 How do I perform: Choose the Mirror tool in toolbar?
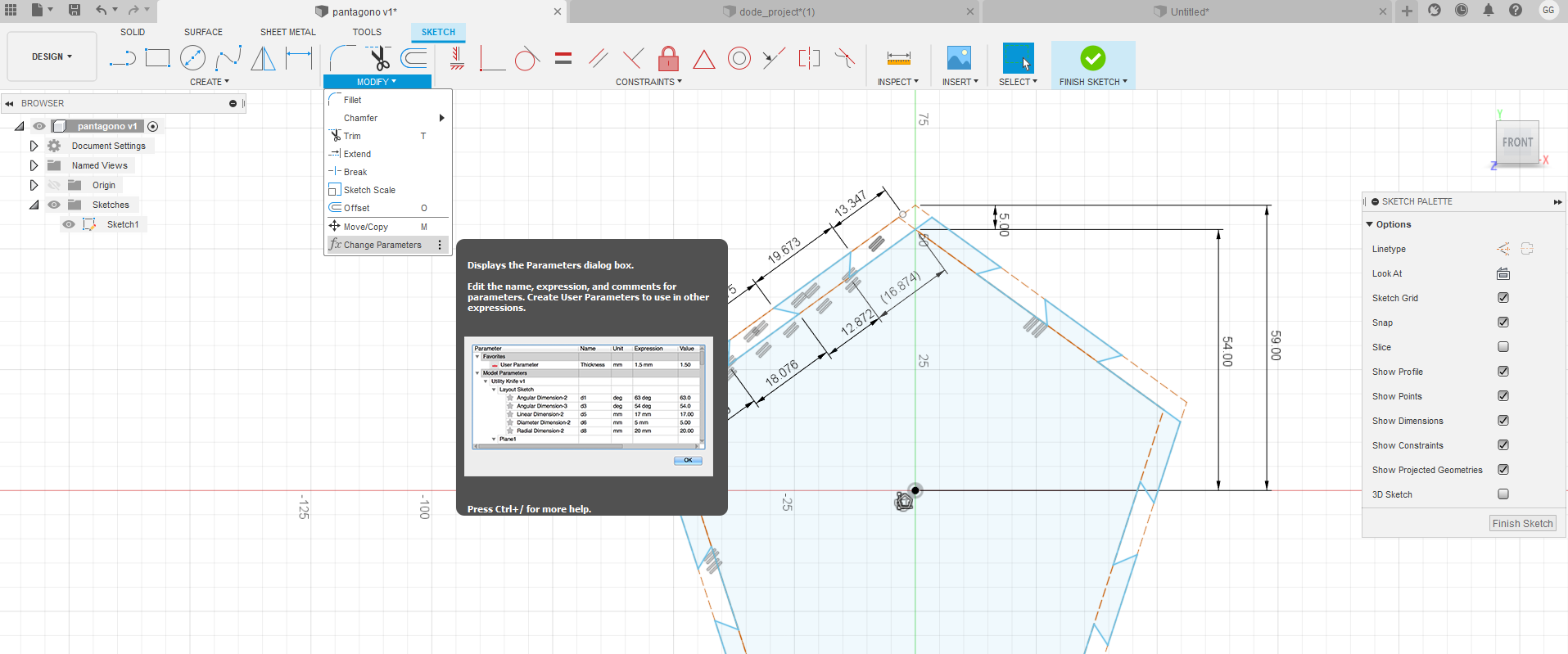(x=263, y=58)
